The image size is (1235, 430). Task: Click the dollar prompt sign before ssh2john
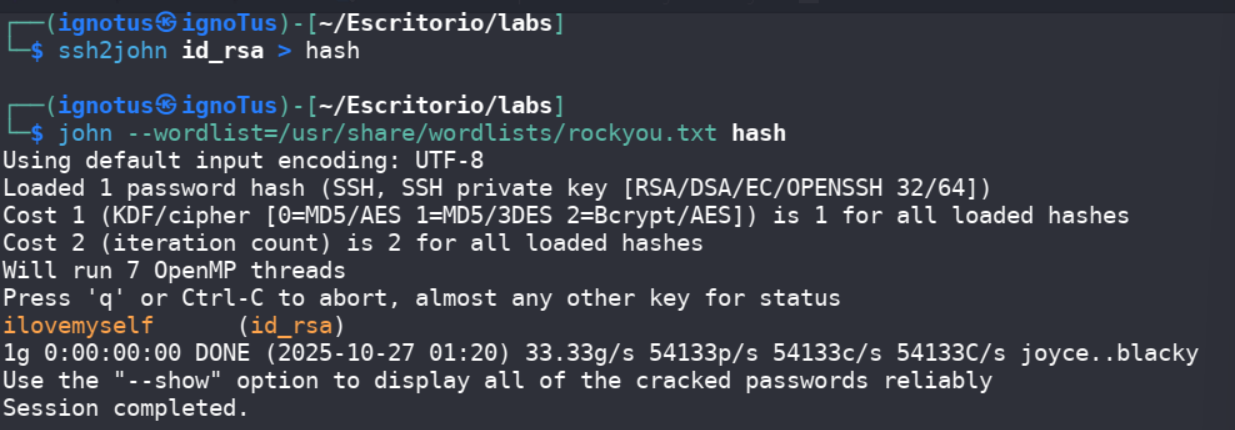(38, 50)
